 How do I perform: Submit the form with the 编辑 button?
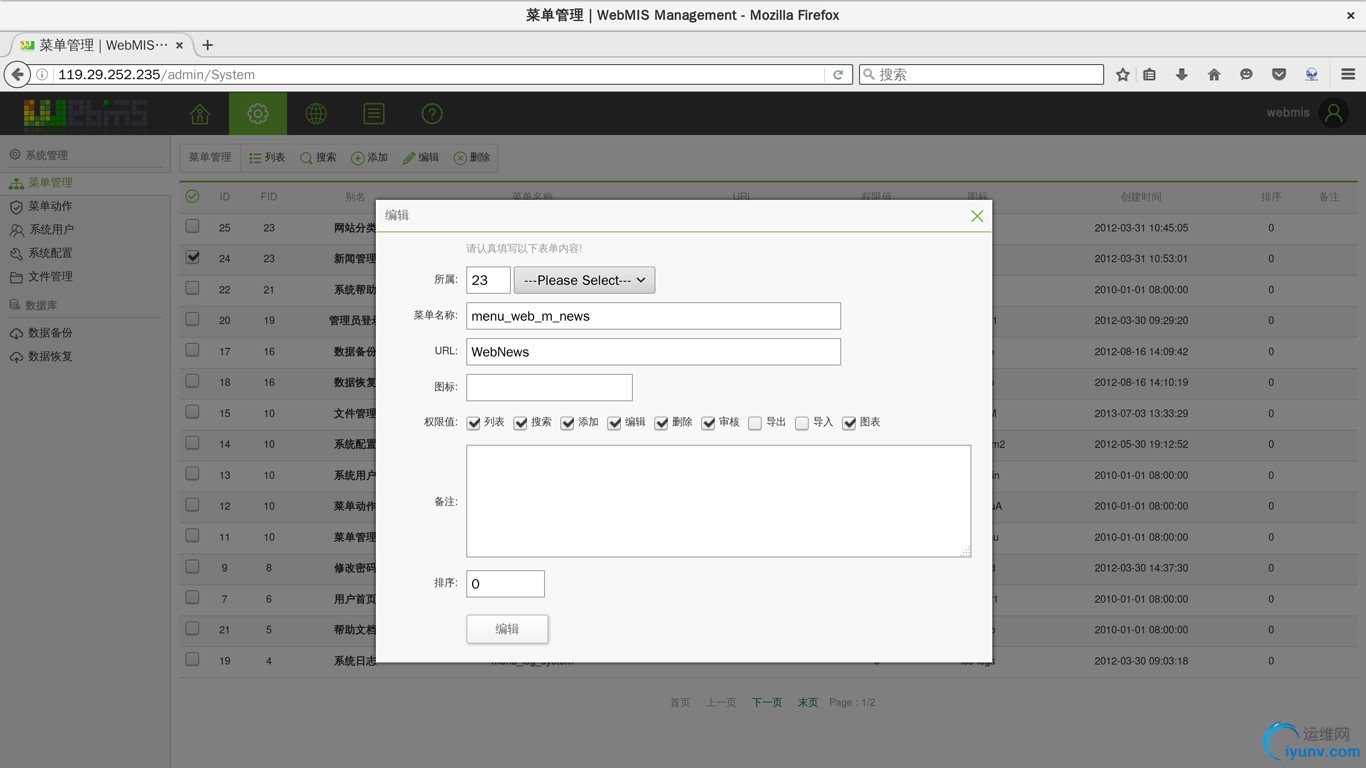tap(507, 629)
